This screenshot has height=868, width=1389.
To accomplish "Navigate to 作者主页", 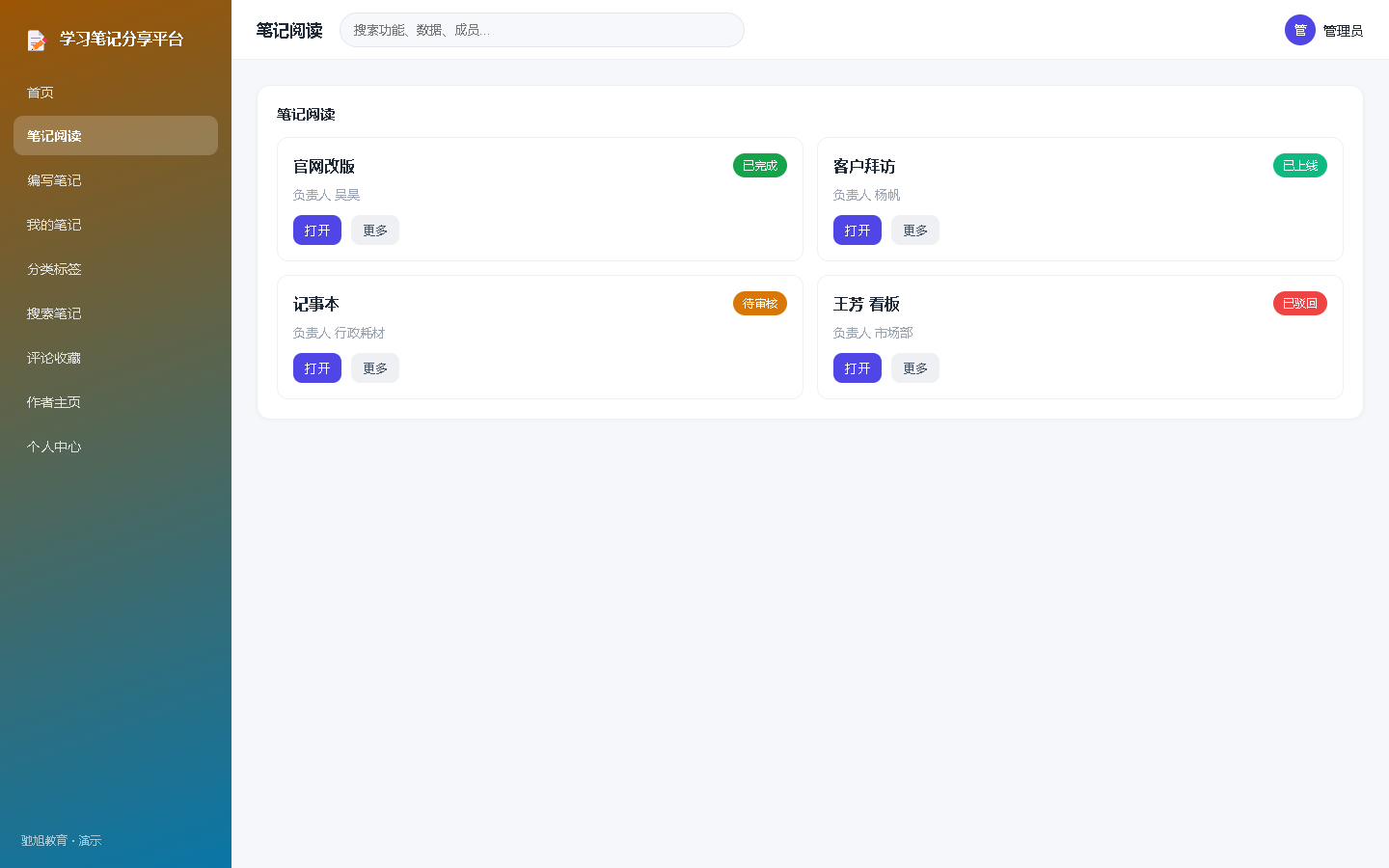I will pos(116,402).
